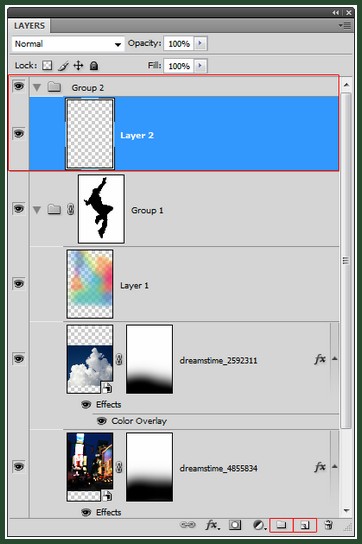Toggle Effects eye under dreamstime_4855834
The width and height of the screenshot is (362, 544).
(x=86, y=512)
